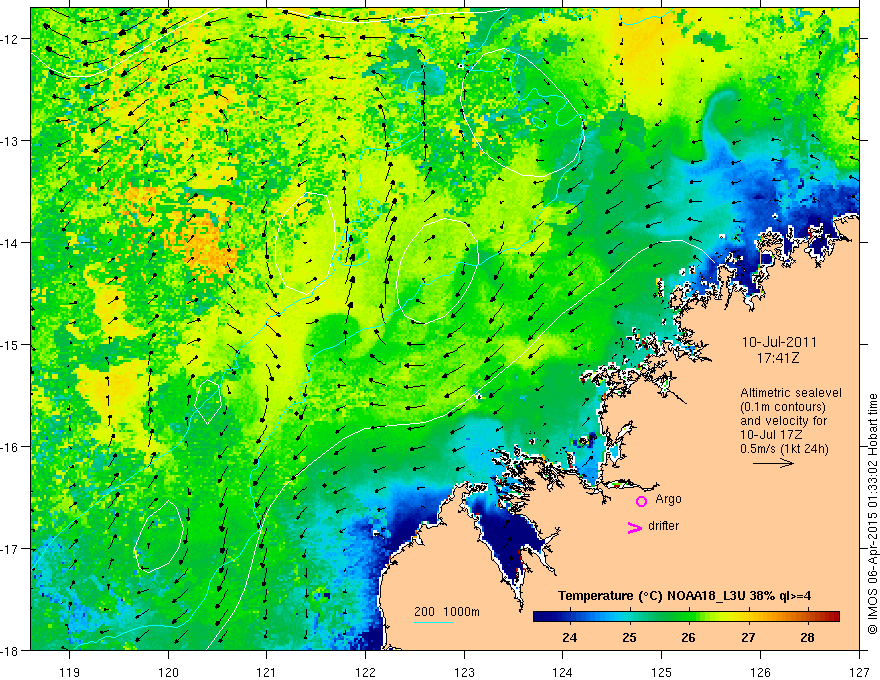Image resolution: width=880 pixels, height=680 pixels.
Task: Click the longitude axis label 125
Action: 662,672
